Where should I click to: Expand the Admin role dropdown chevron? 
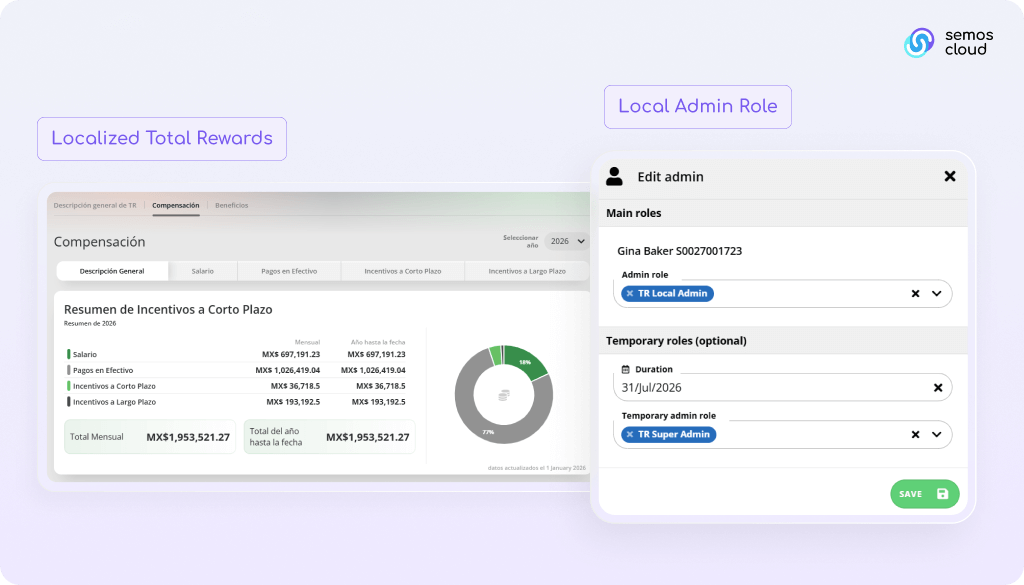point(937,294)
